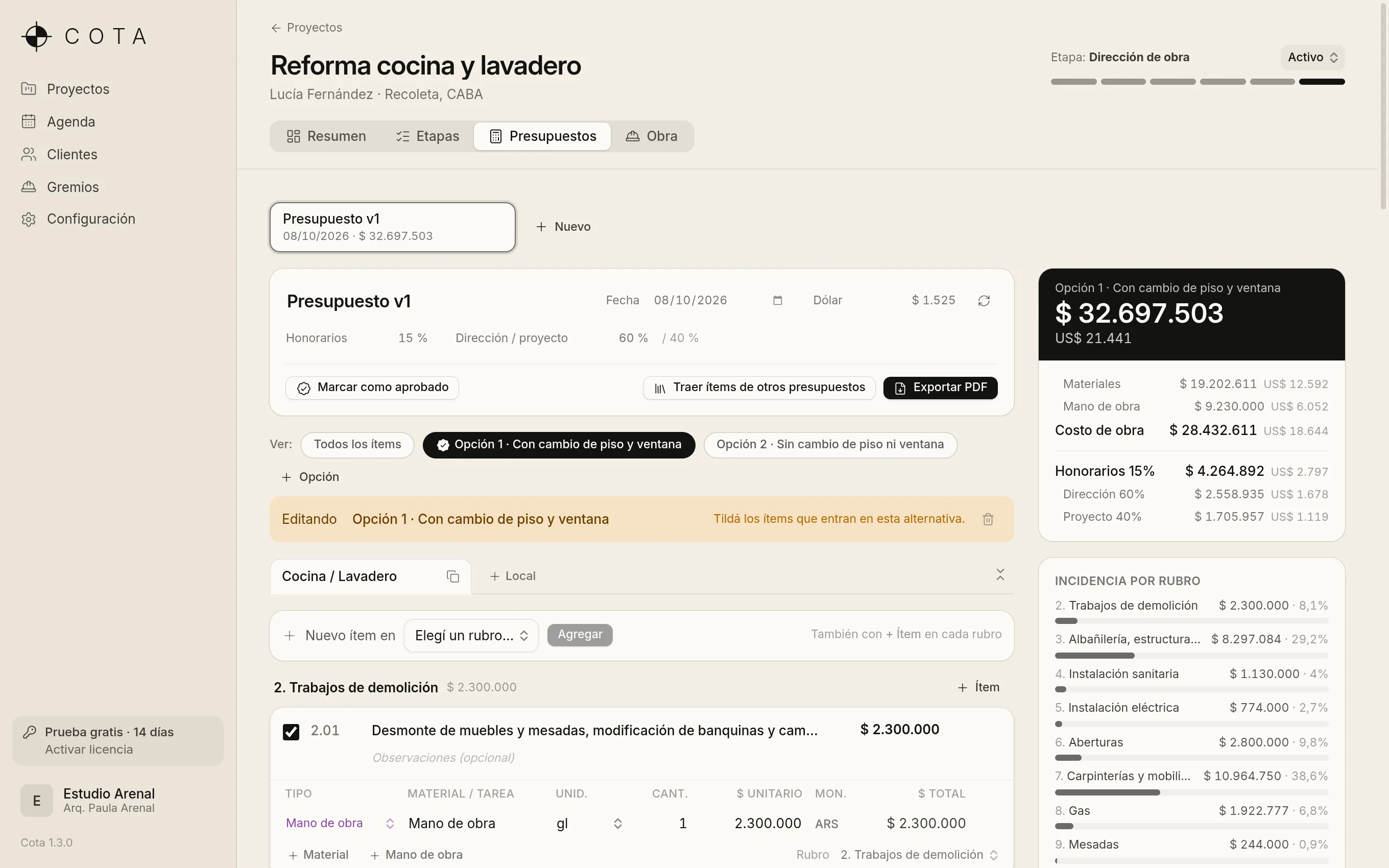Switch to the Etapas tab
The height and width of the screenshot is (868, 1389).
427,136
